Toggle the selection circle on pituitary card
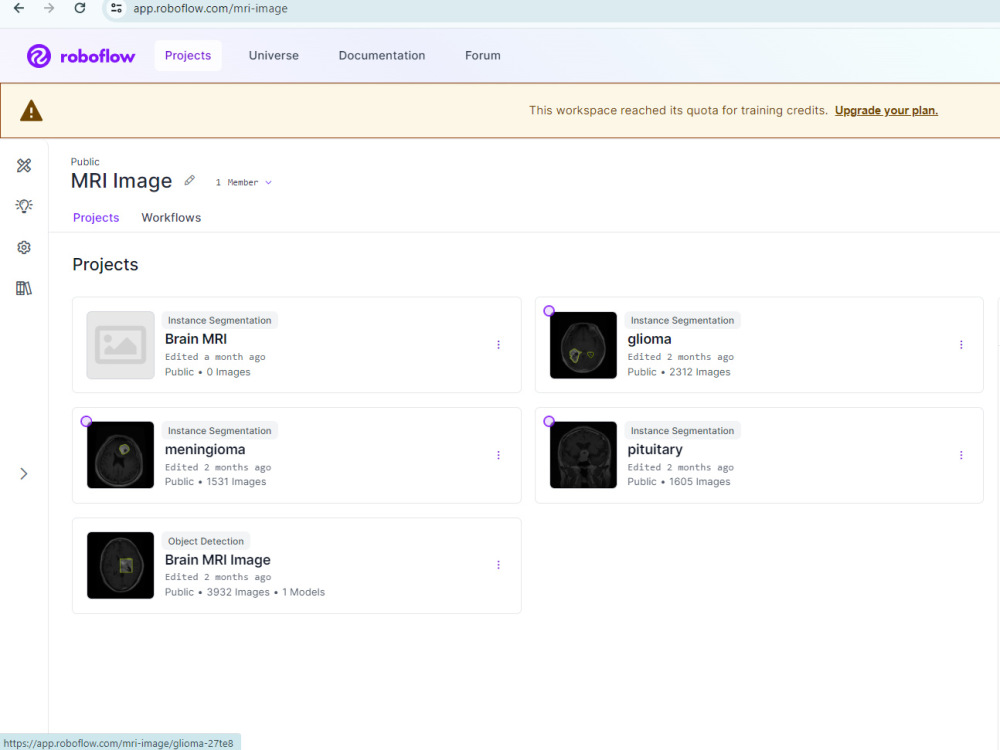Screen dimensions: 1000x750 tap(548, 421)
